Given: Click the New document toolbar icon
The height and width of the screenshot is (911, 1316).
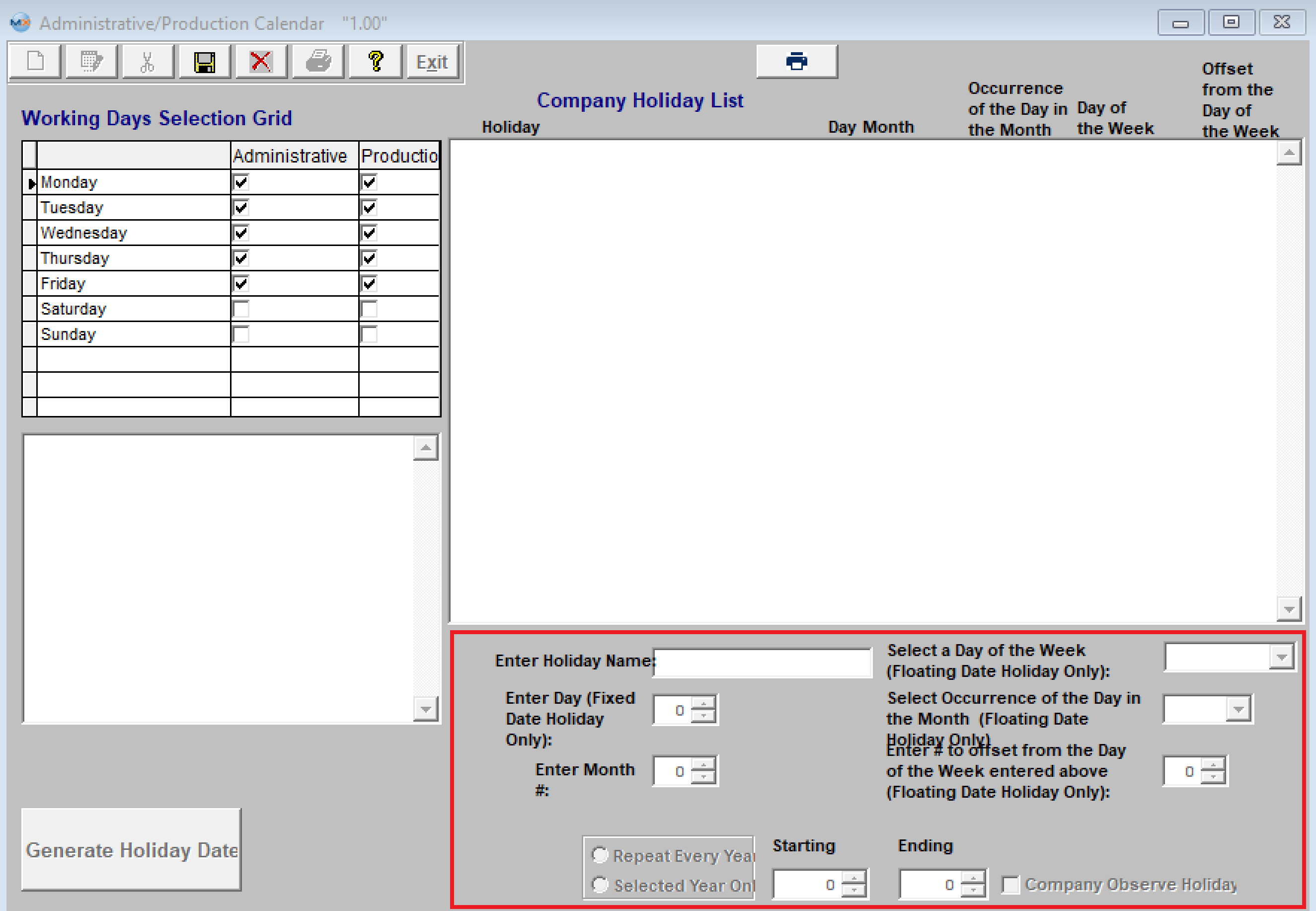Looking at the screenshot, I should tap(35, 61).
